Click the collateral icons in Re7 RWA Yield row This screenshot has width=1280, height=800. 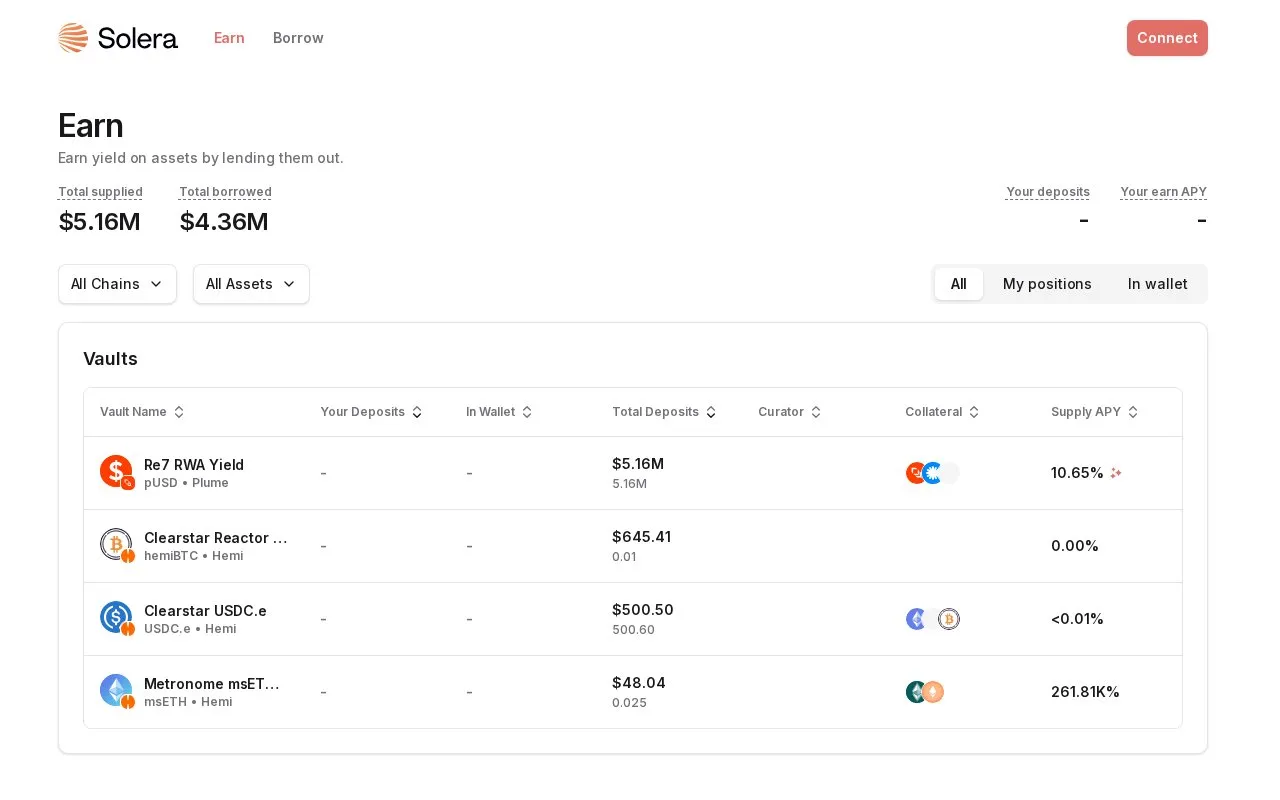(932, 473)
